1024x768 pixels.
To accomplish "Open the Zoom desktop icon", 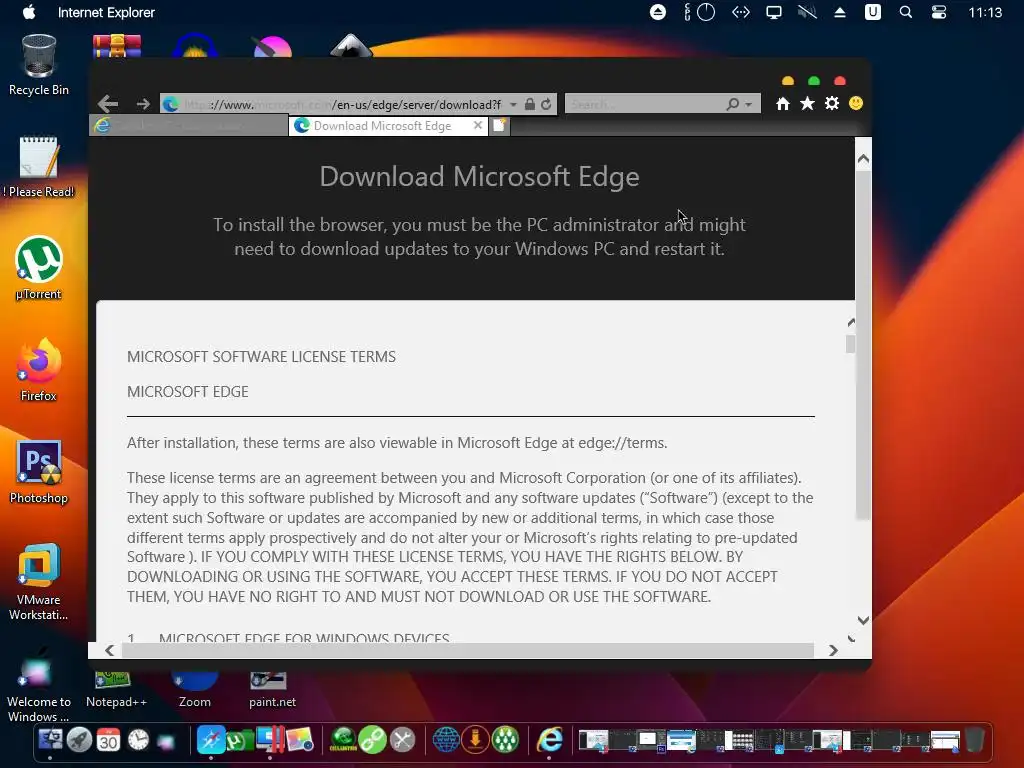I will pyautogui.click(x=195, y=689).
